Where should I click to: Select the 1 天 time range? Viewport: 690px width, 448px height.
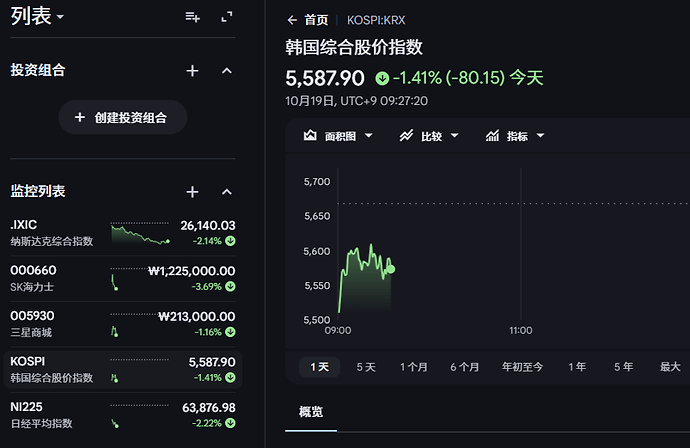(319, 367)
